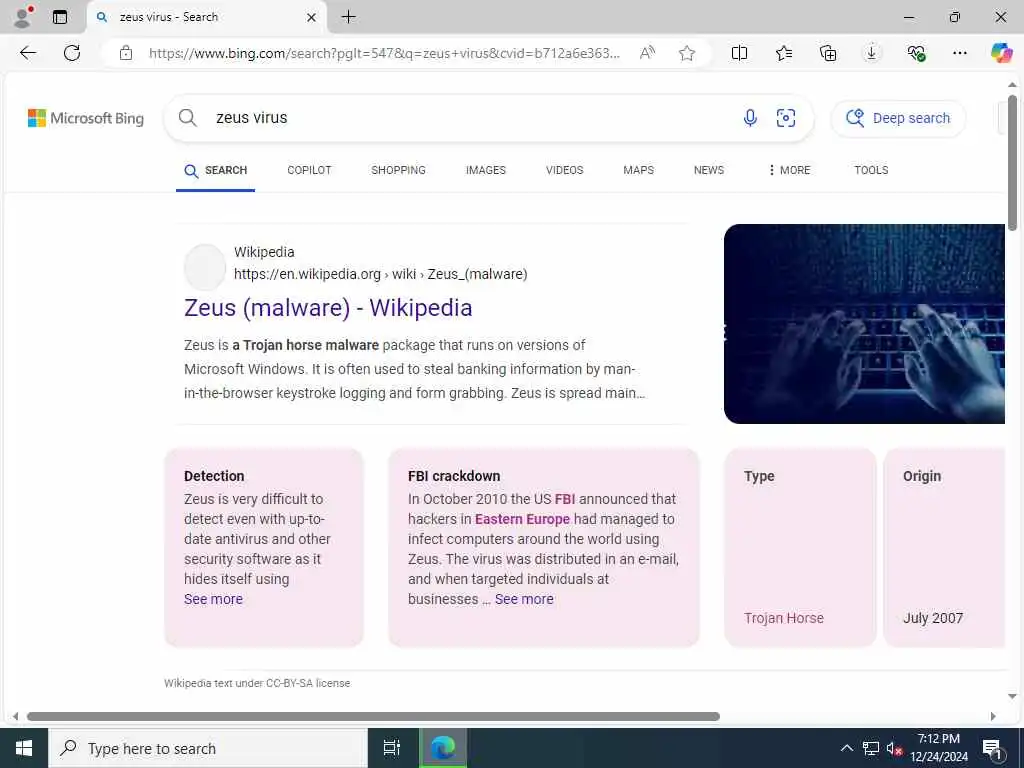
Task: Open Browser essentials heart icon
Action: pyautogui.click(x=916, y=53)
